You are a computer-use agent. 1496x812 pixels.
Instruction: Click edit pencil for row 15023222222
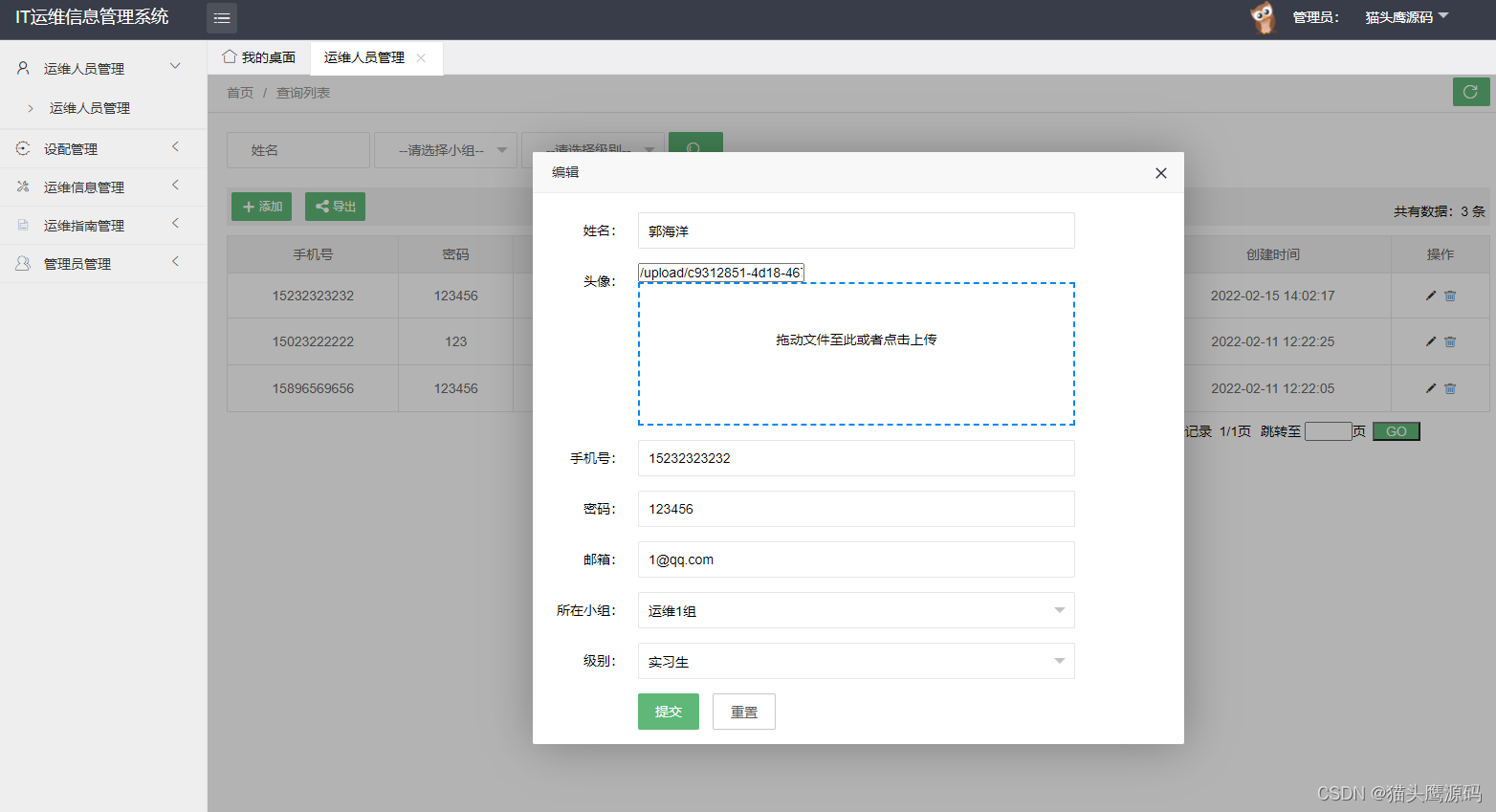coord(1431,341)
